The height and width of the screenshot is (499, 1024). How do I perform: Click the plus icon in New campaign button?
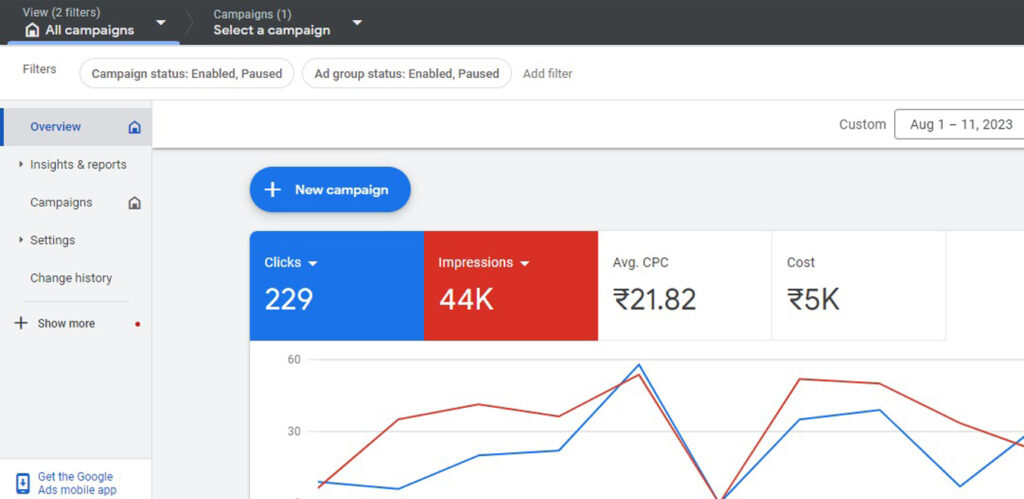(272, 189)
